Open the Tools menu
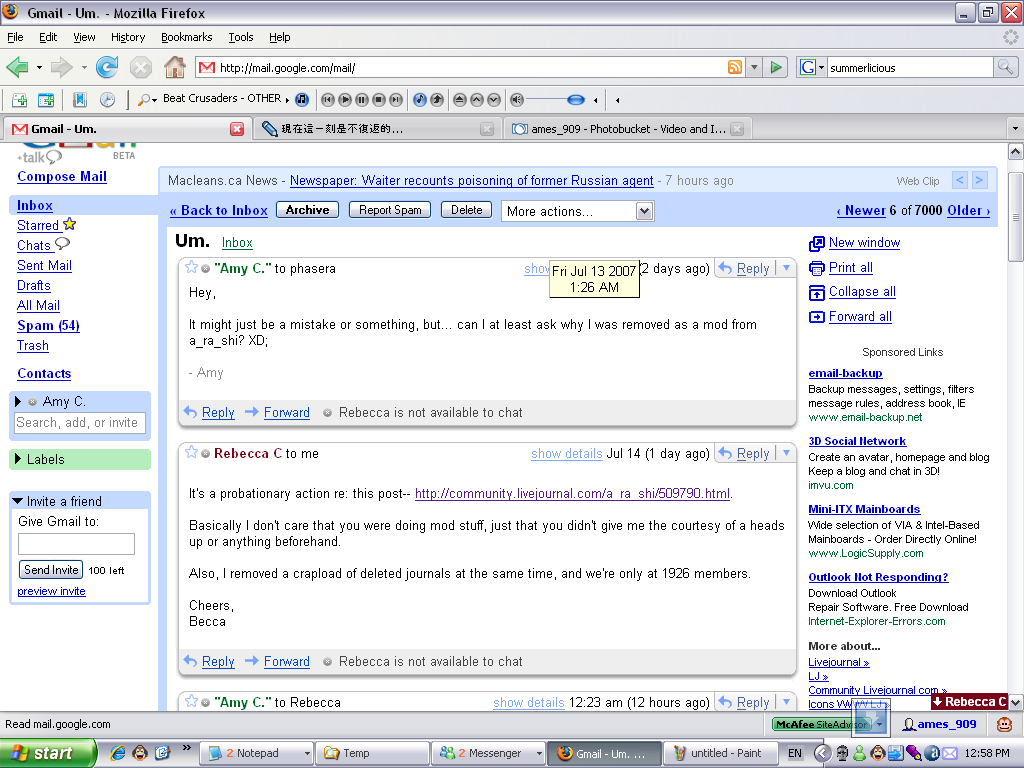The width and height of the screenshot is (1024, 768). [240, 37]
